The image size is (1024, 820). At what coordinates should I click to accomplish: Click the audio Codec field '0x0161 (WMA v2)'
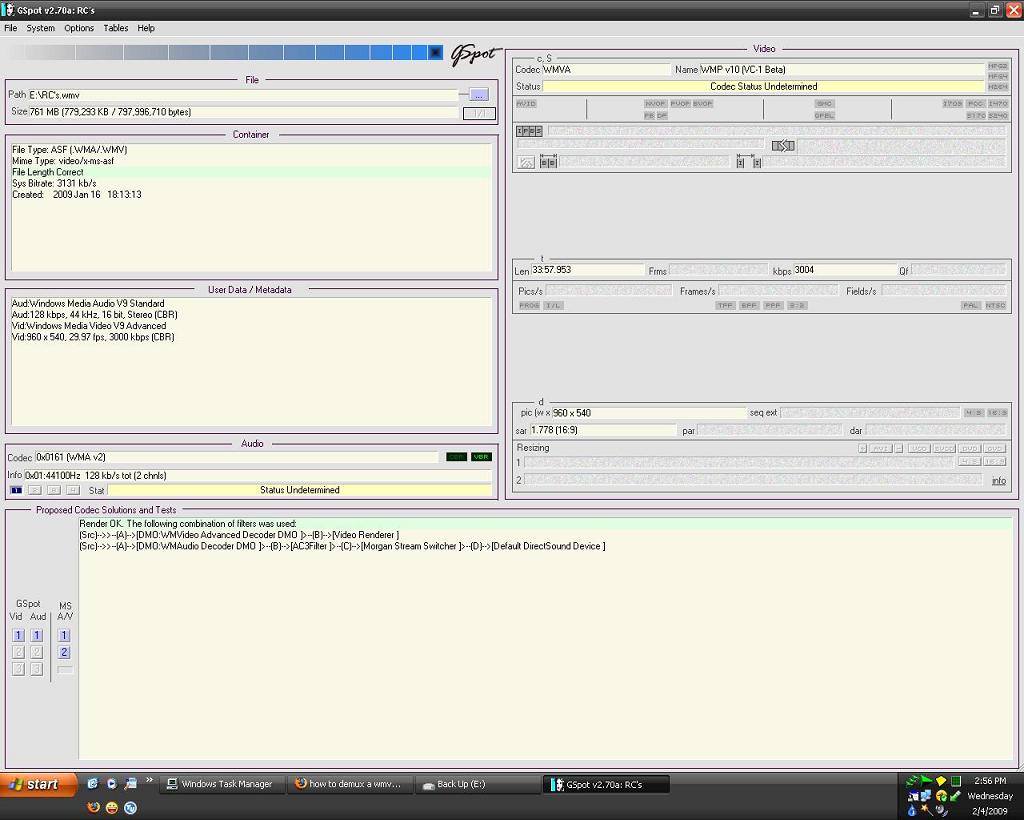pyautogui.click(x=236, y=457)
